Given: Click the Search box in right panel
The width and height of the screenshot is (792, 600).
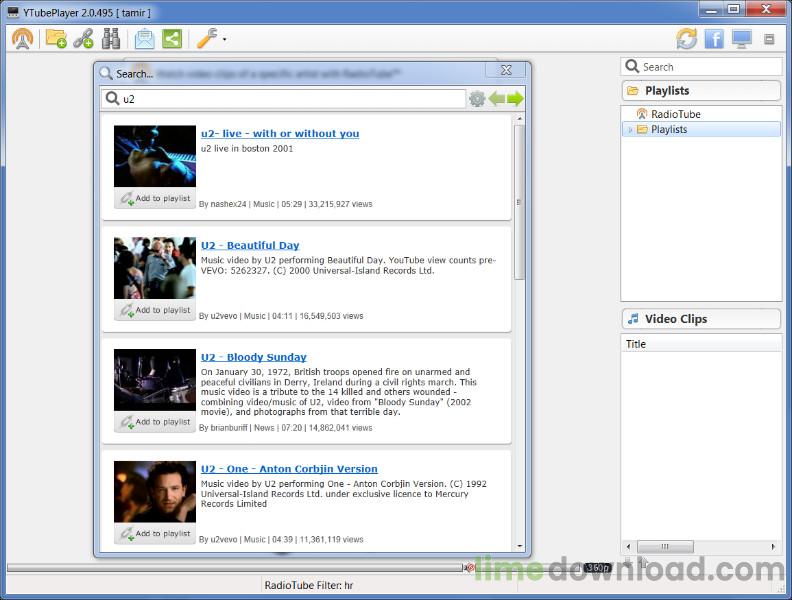Looking at the screenshot, I should point(701,67).
